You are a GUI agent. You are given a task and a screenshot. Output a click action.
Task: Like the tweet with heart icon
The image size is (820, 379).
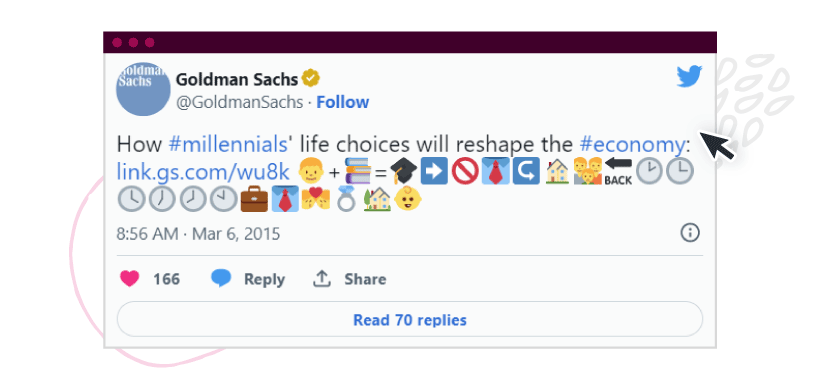(129, 279)
